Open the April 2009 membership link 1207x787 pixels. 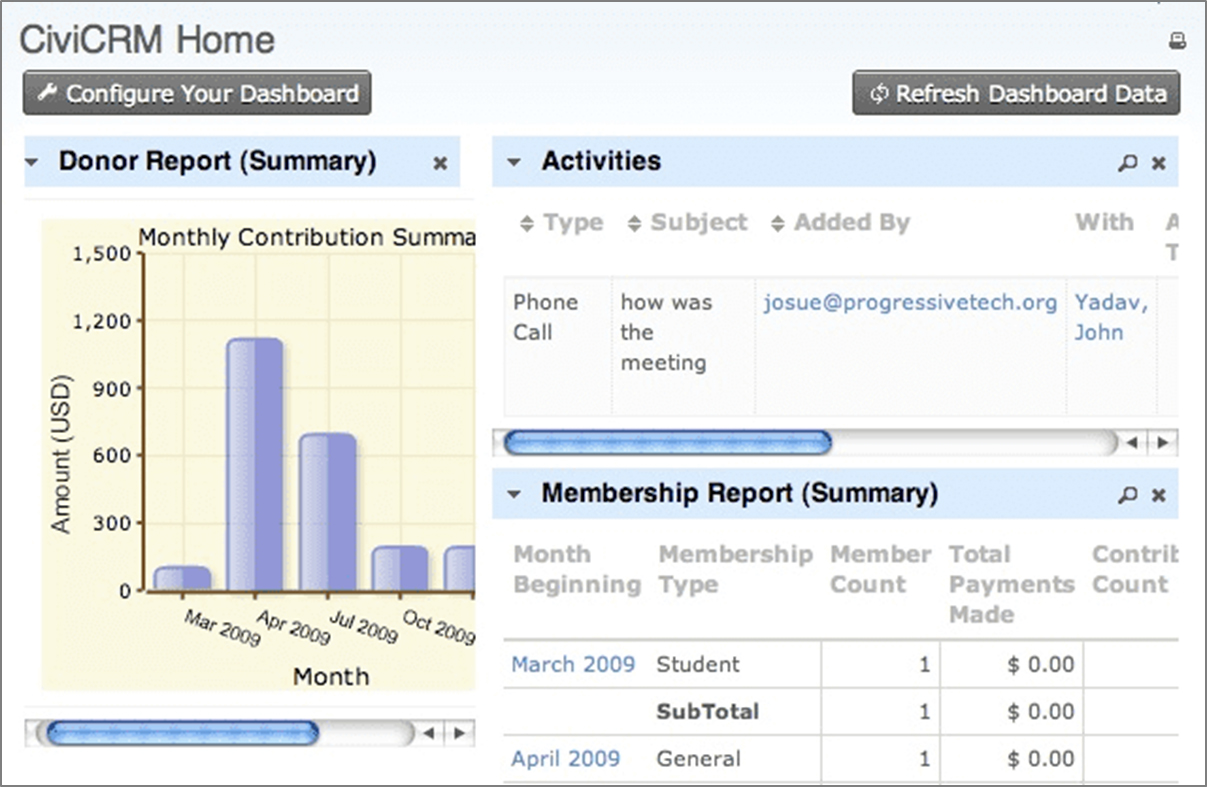pyautogui.click(x=566, y=759)
